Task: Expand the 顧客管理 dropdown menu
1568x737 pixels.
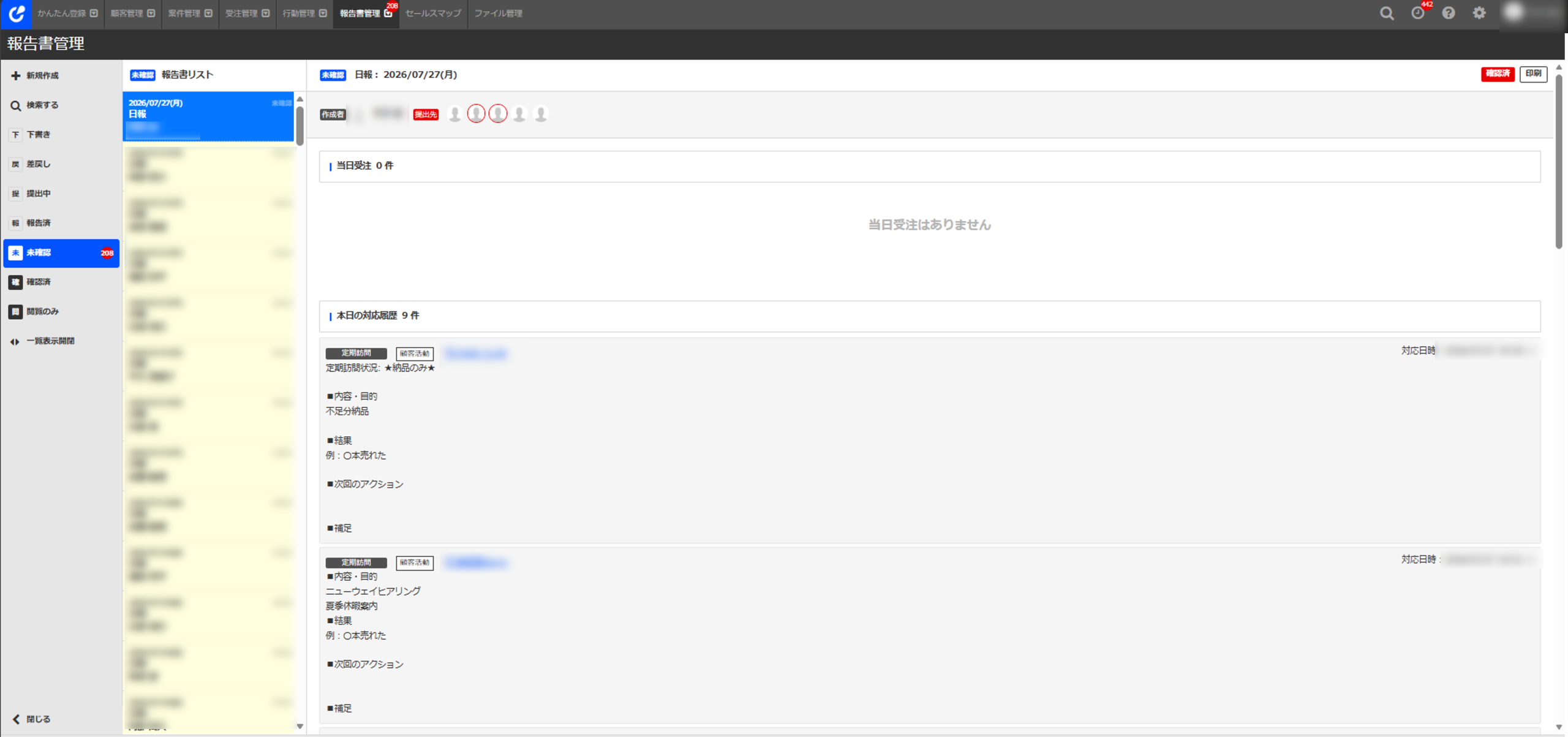Action: click(151, 13)
